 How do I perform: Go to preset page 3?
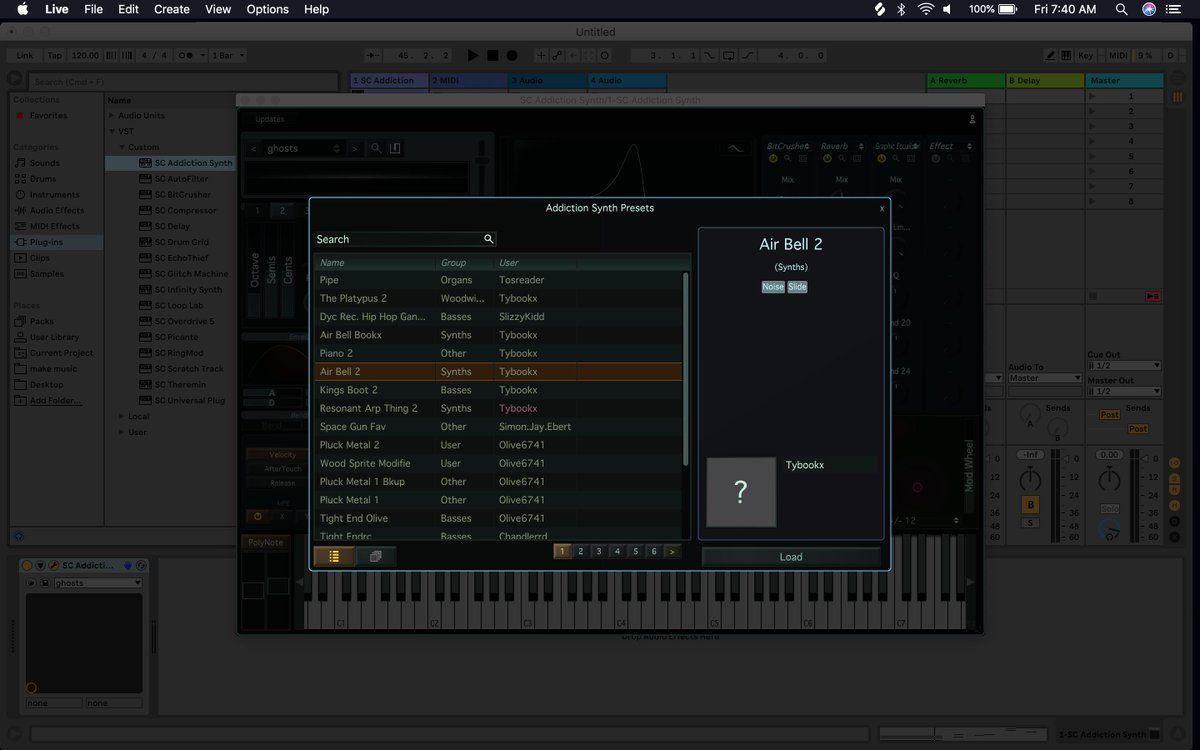(x=598, y=551)
